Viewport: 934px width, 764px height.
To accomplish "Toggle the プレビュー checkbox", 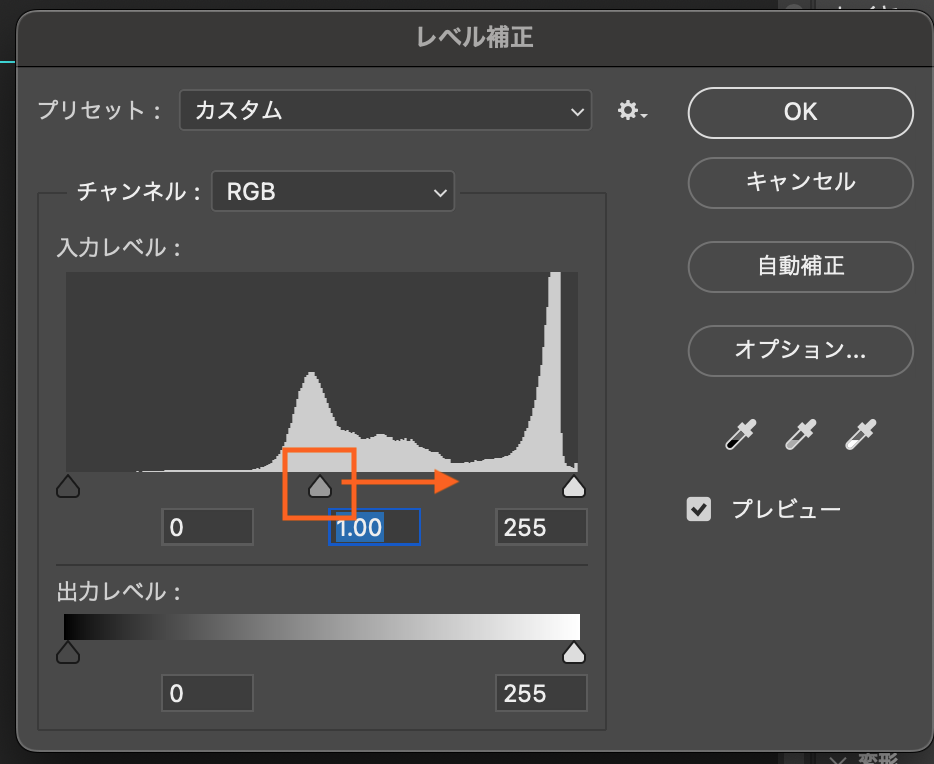I will [x=699, y=509].
